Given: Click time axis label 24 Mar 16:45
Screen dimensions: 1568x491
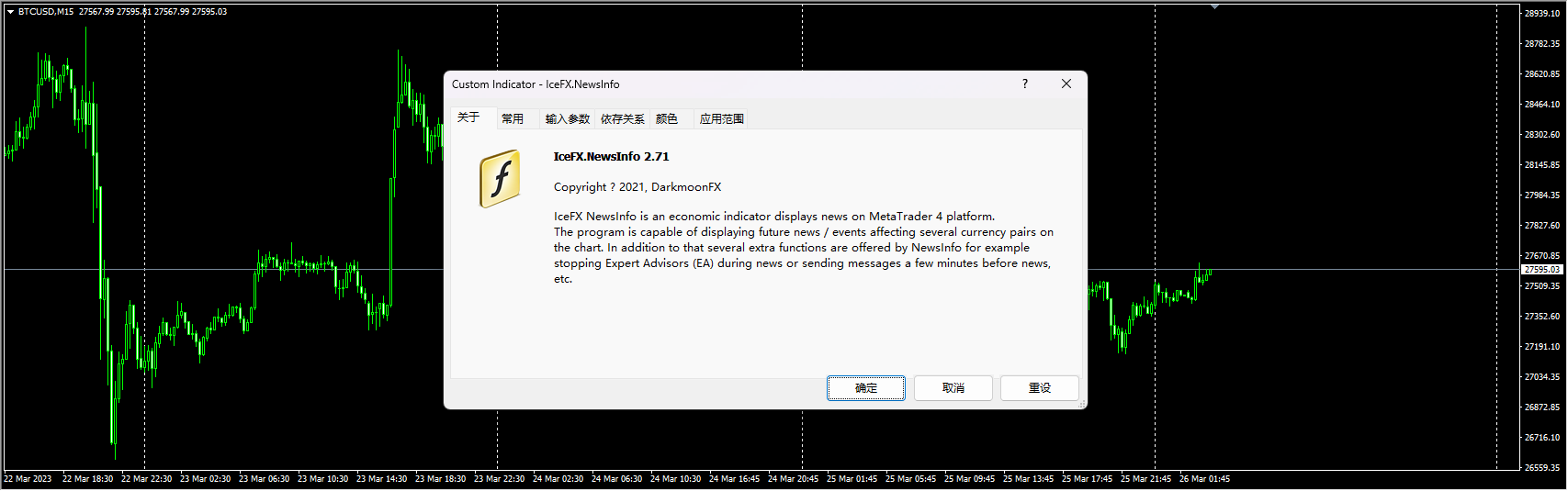Looking at the screenshot, I should [x=734, y=479].
